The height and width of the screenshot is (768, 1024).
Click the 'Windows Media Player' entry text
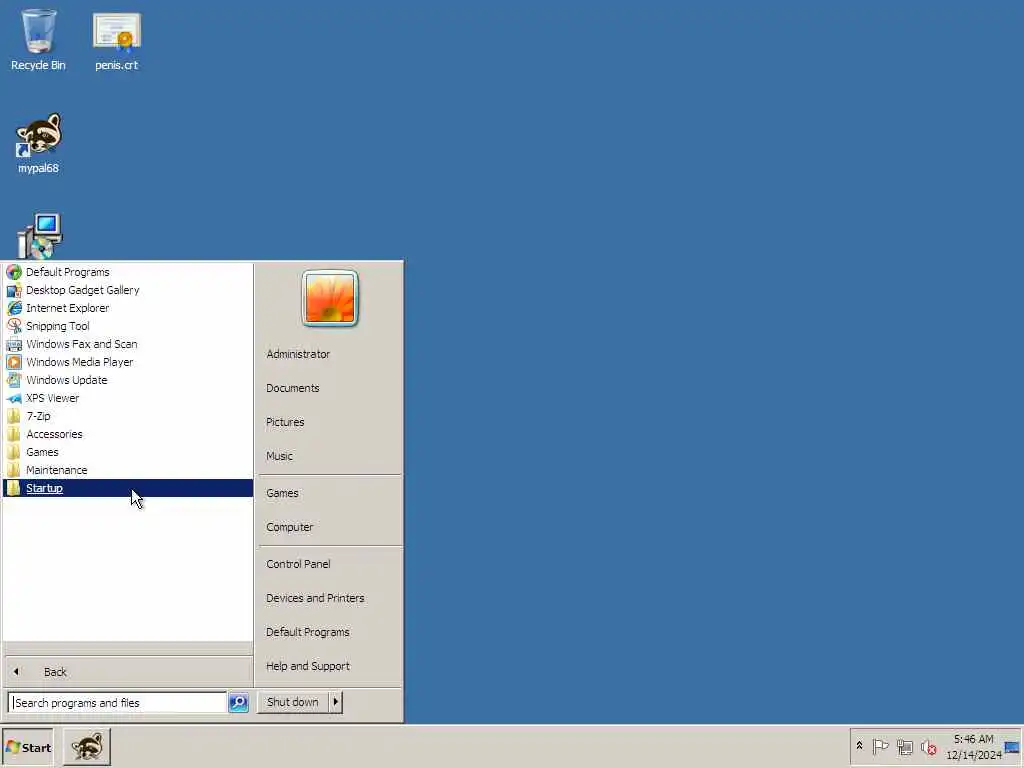[80, 362]
